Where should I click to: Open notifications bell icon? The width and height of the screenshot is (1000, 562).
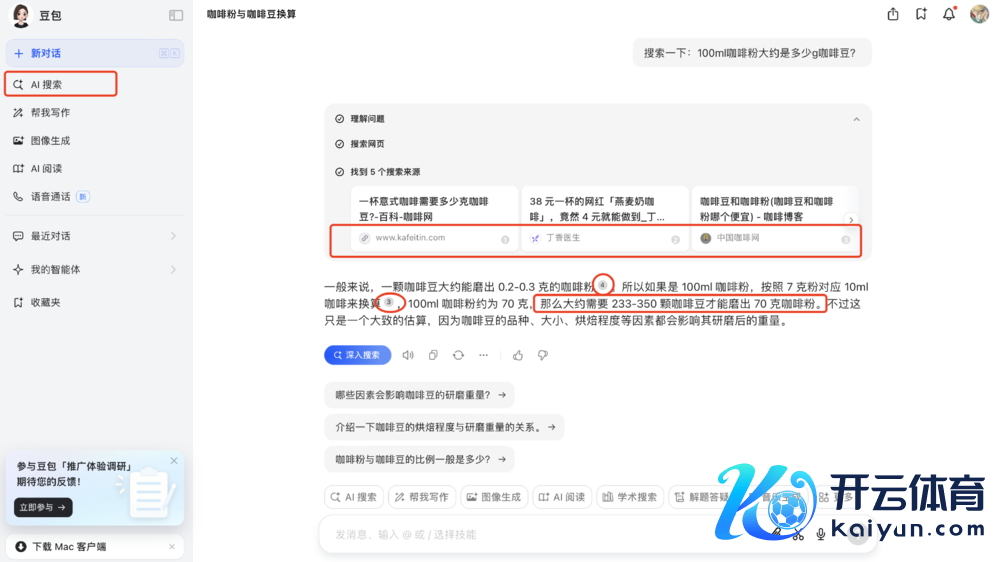949,14
